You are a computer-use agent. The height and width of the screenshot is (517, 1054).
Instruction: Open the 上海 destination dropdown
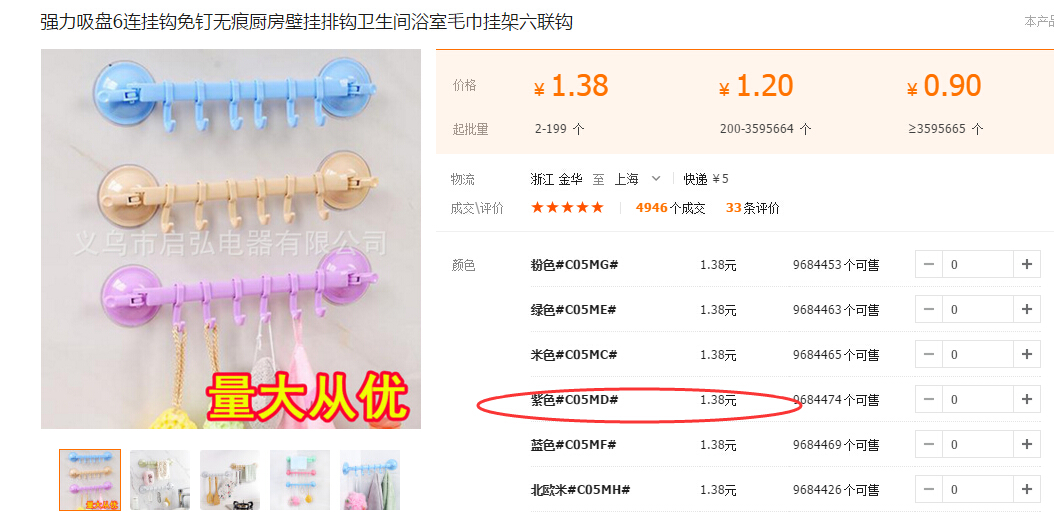click(x=637, y=179)
